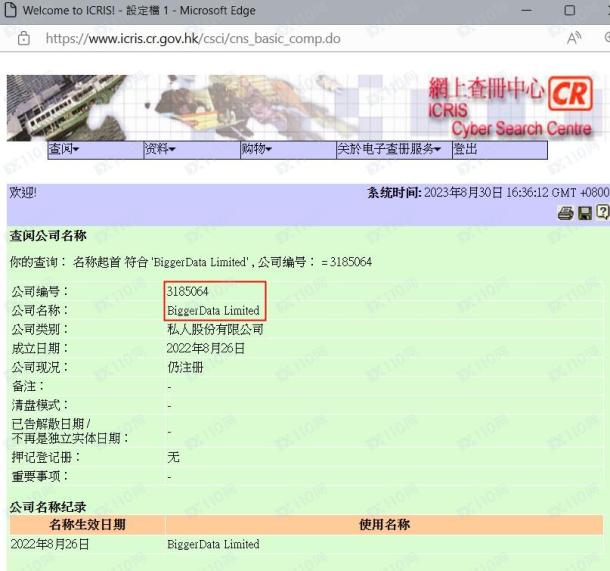
Task: Click the CR Companies Registry logo
Action: click(570, 94)
